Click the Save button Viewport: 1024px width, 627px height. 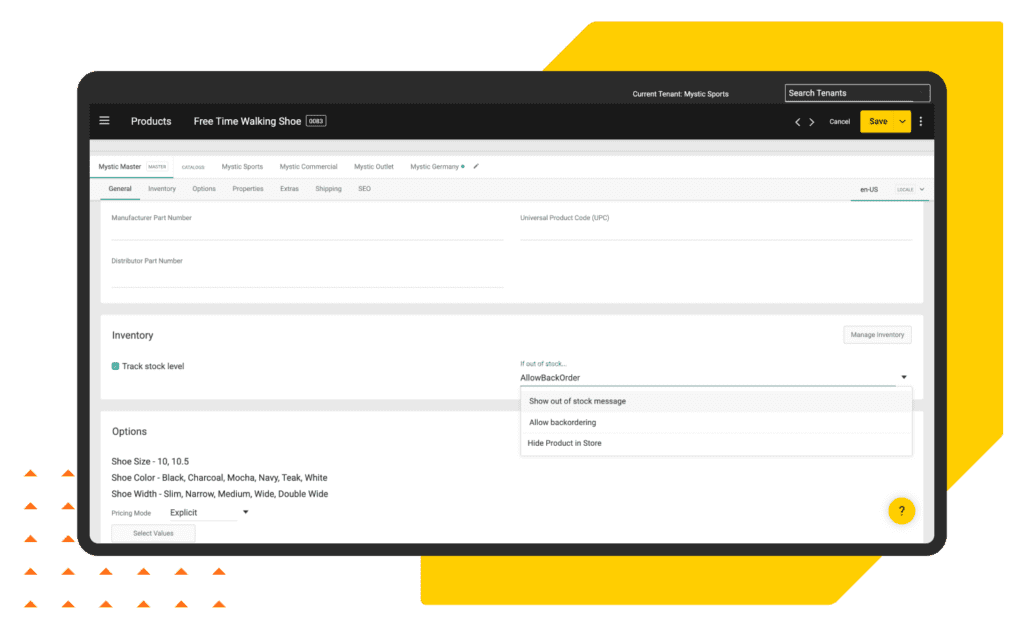tap(878, 121)
